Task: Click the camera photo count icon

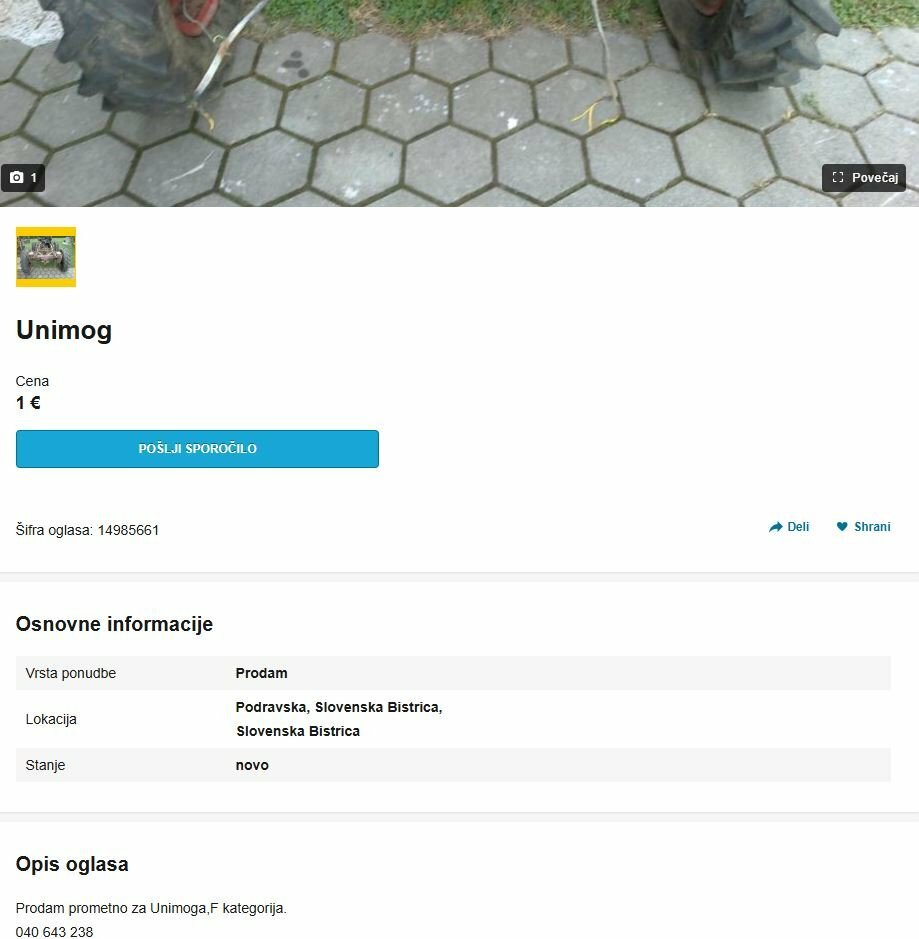Action: (x=17, y=178)
